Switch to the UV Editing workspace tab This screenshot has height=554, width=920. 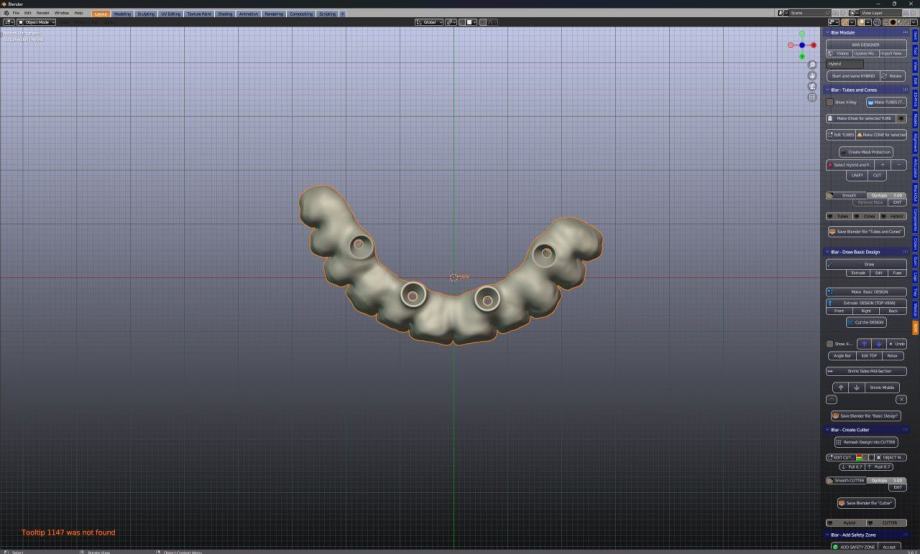click(x=171, y=13)
